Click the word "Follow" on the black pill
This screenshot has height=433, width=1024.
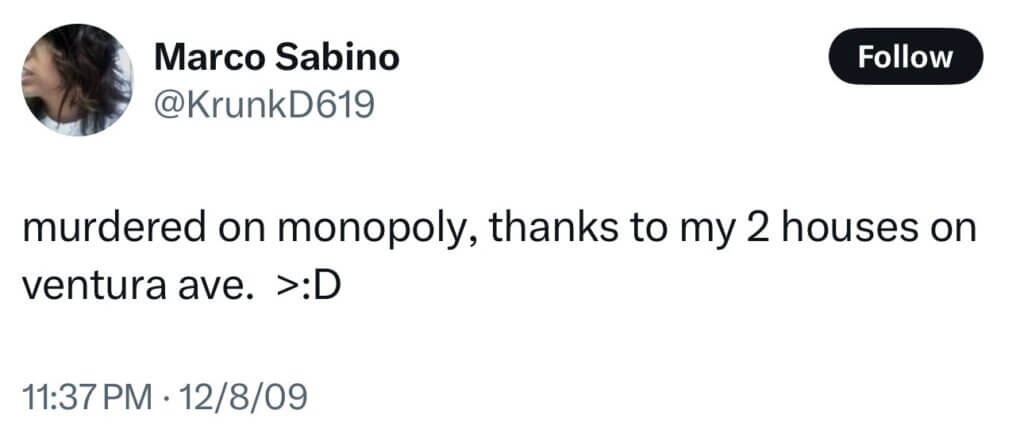point(905,57)
